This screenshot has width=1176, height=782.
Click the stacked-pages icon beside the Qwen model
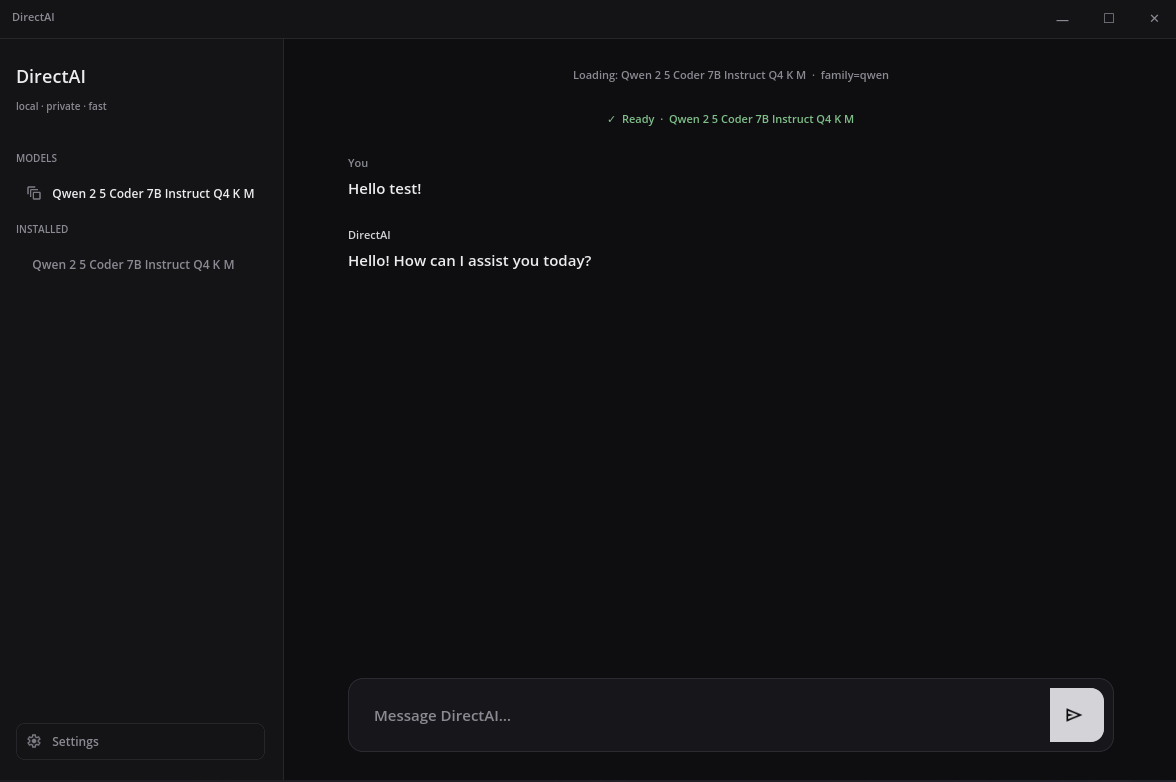point(34,193)
